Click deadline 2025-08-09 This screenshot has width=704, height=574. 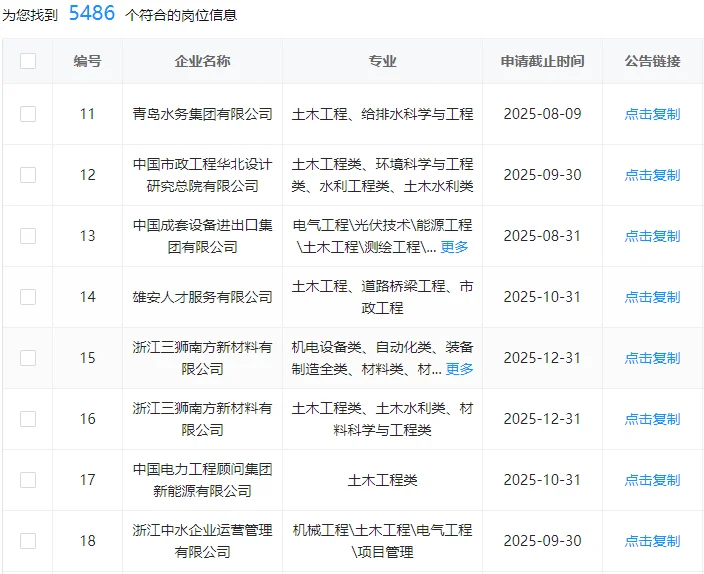[542, 114]
